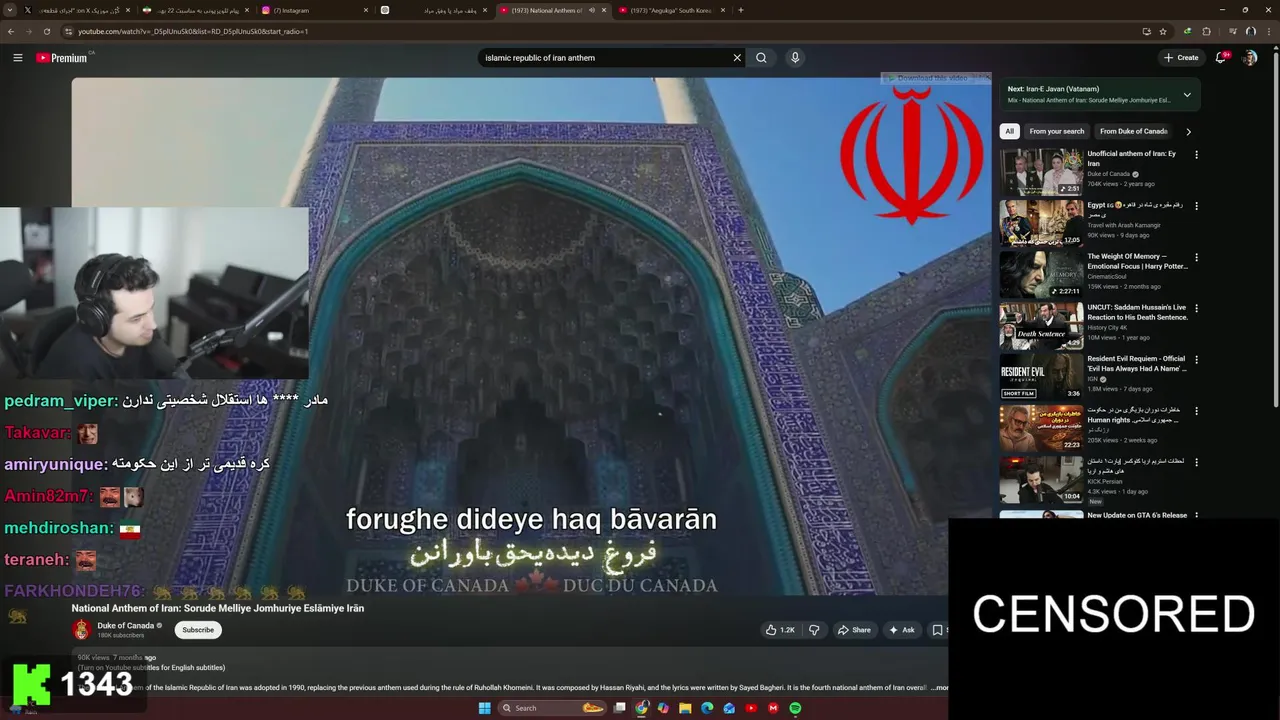Close the Instagram browser tab

tap(365, 10)
